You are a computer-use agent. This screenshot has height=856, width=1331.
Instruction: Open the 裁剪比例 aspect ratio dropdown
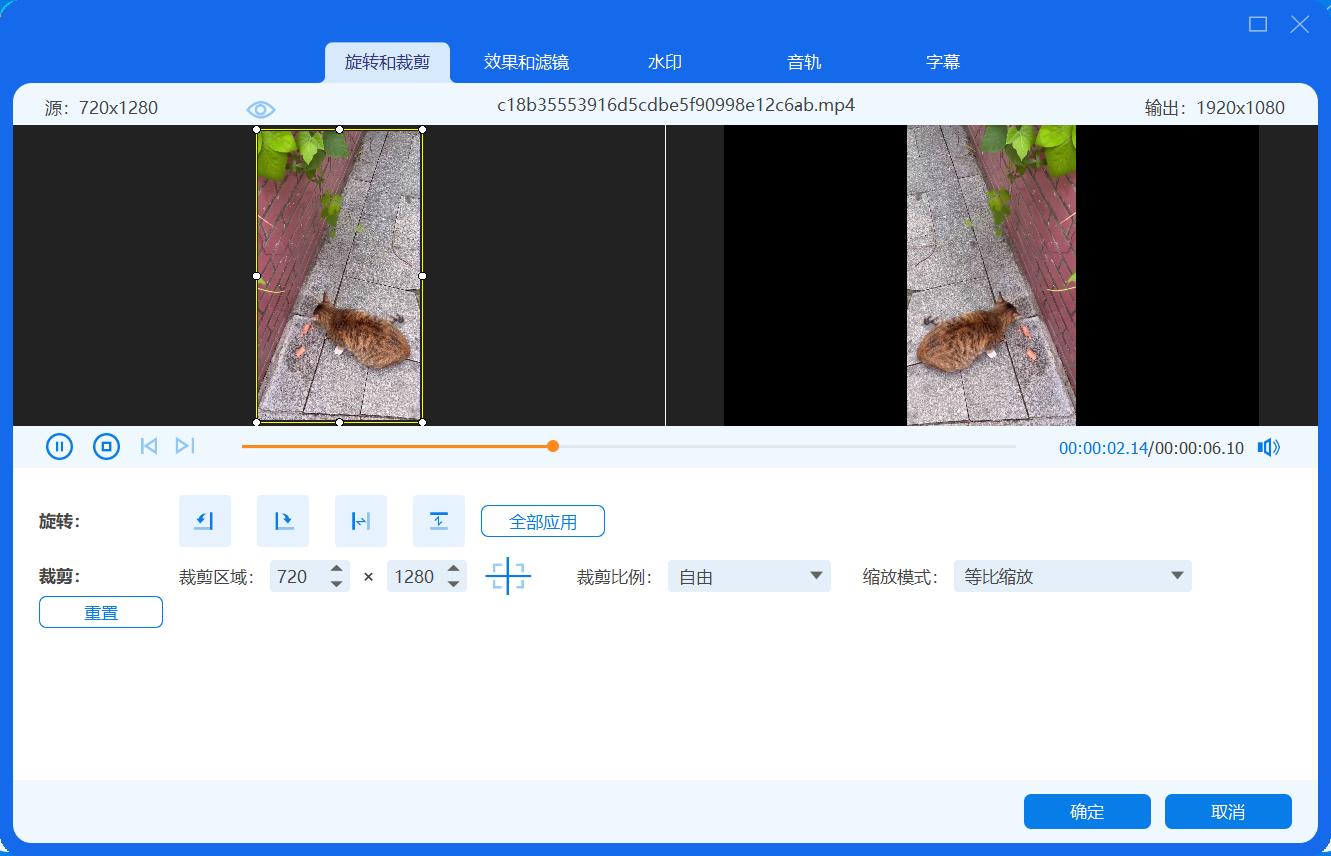click(x=748, y=576)
